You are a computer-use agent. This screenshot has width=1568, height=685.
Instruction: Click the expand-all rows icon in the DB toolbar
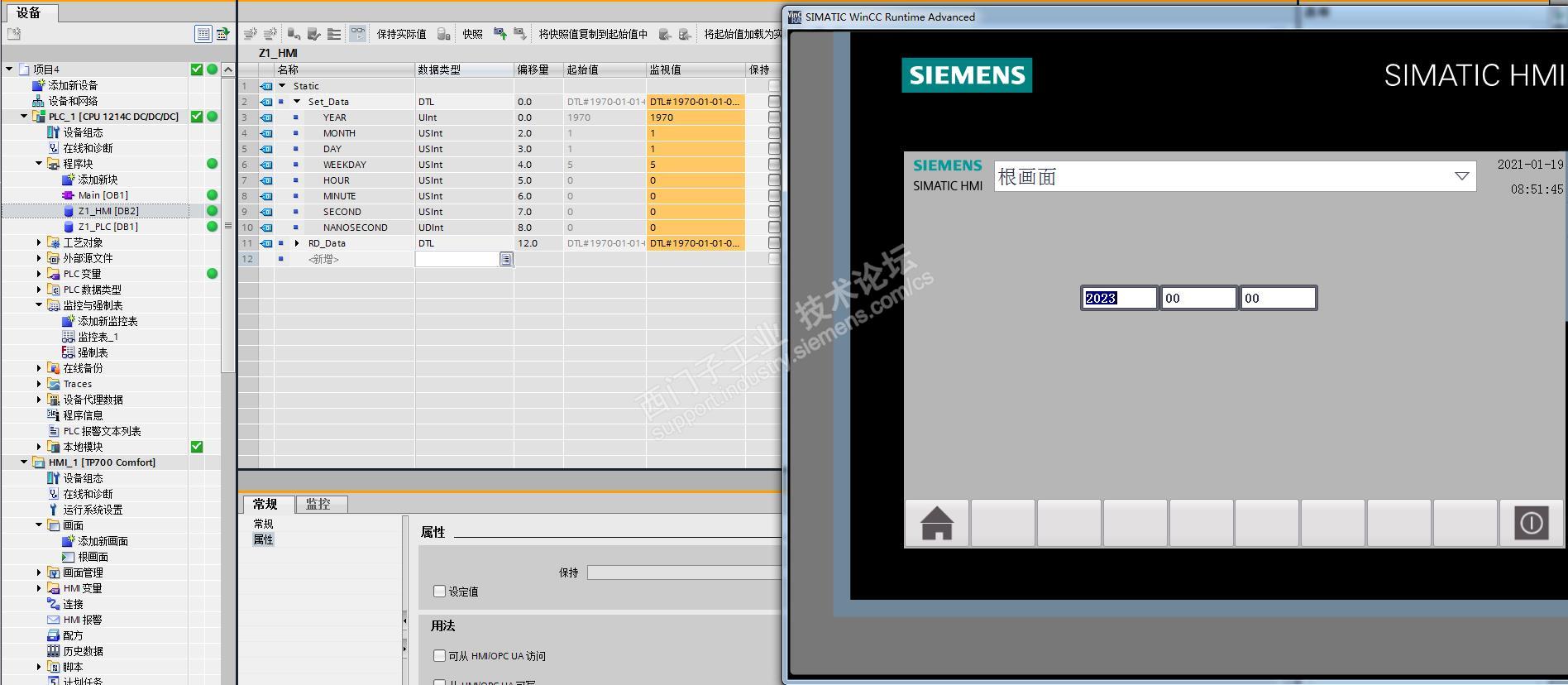click(x=334, y=34)
